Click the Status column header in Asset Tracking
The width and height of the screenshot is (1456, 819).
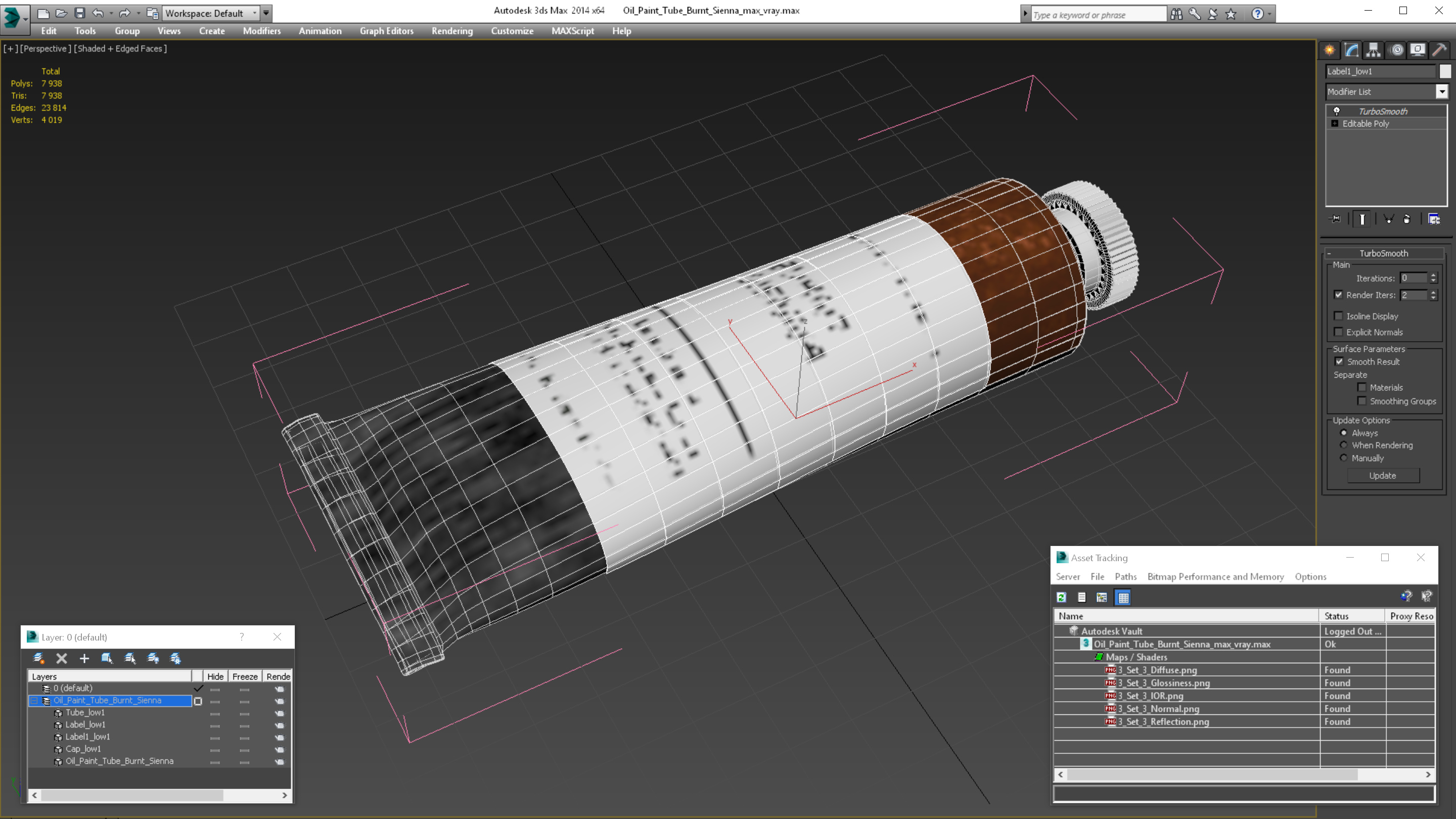[1351, 616]
